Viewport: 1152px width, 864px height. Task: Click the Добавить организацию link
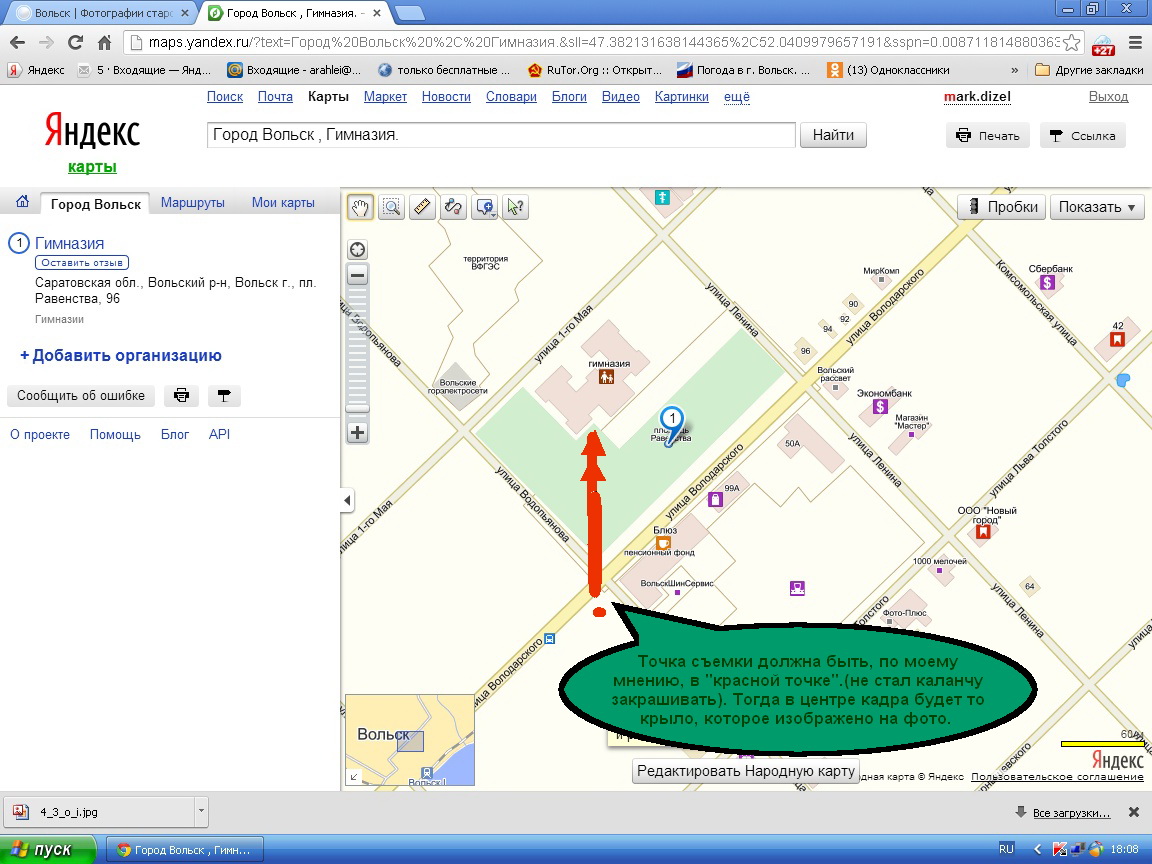(x=121, y=356)
